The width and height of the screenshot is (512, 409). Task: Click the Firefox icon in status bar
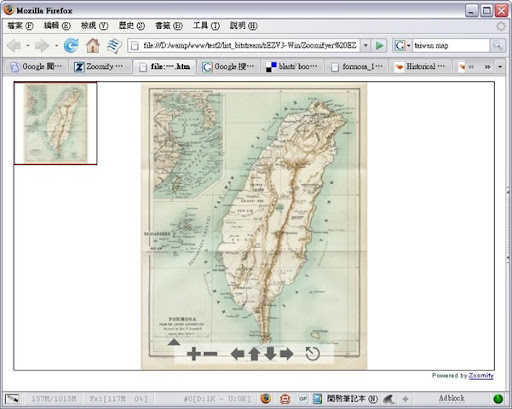266,398
